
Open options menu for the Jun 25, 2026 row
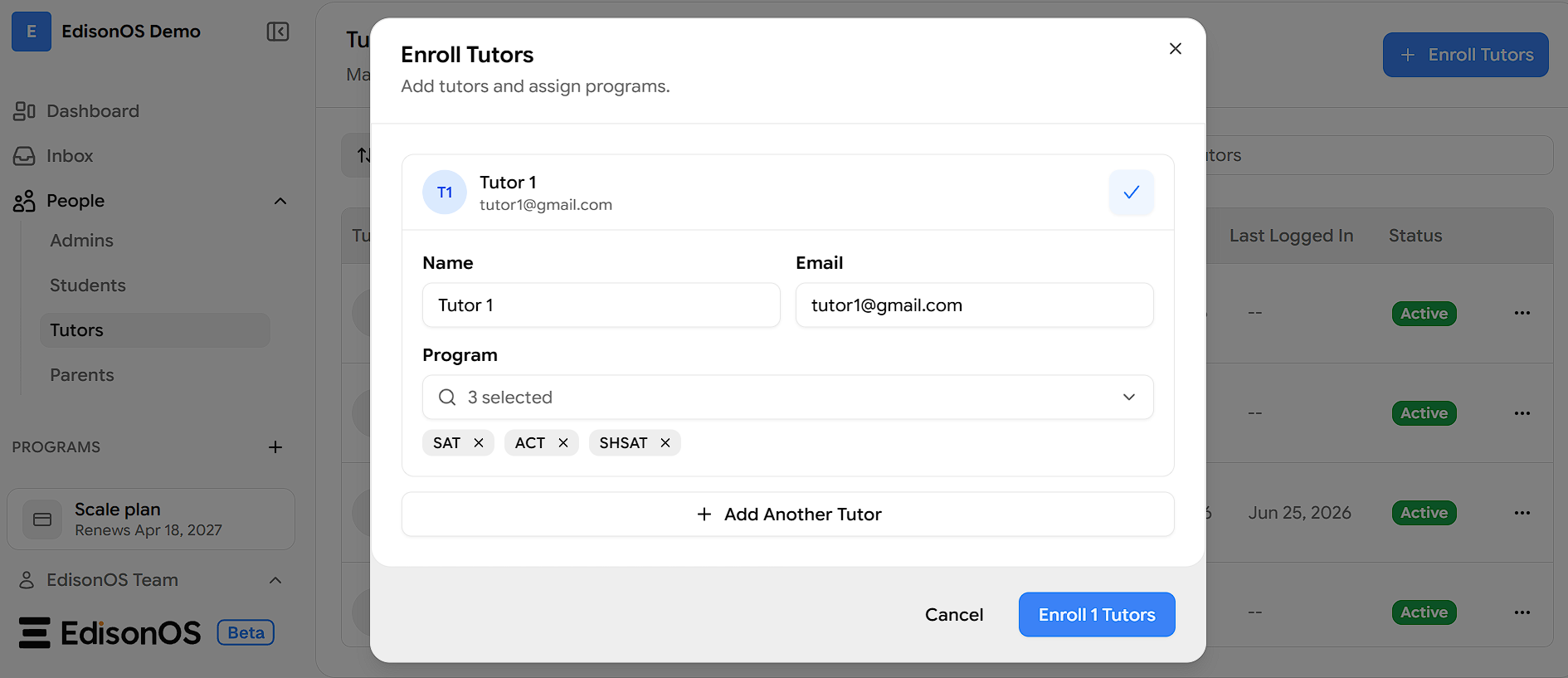[1522, 513]
